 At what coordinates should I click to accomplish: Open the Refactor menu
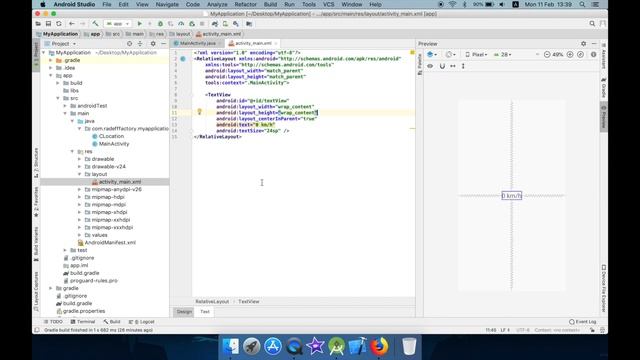245,4
